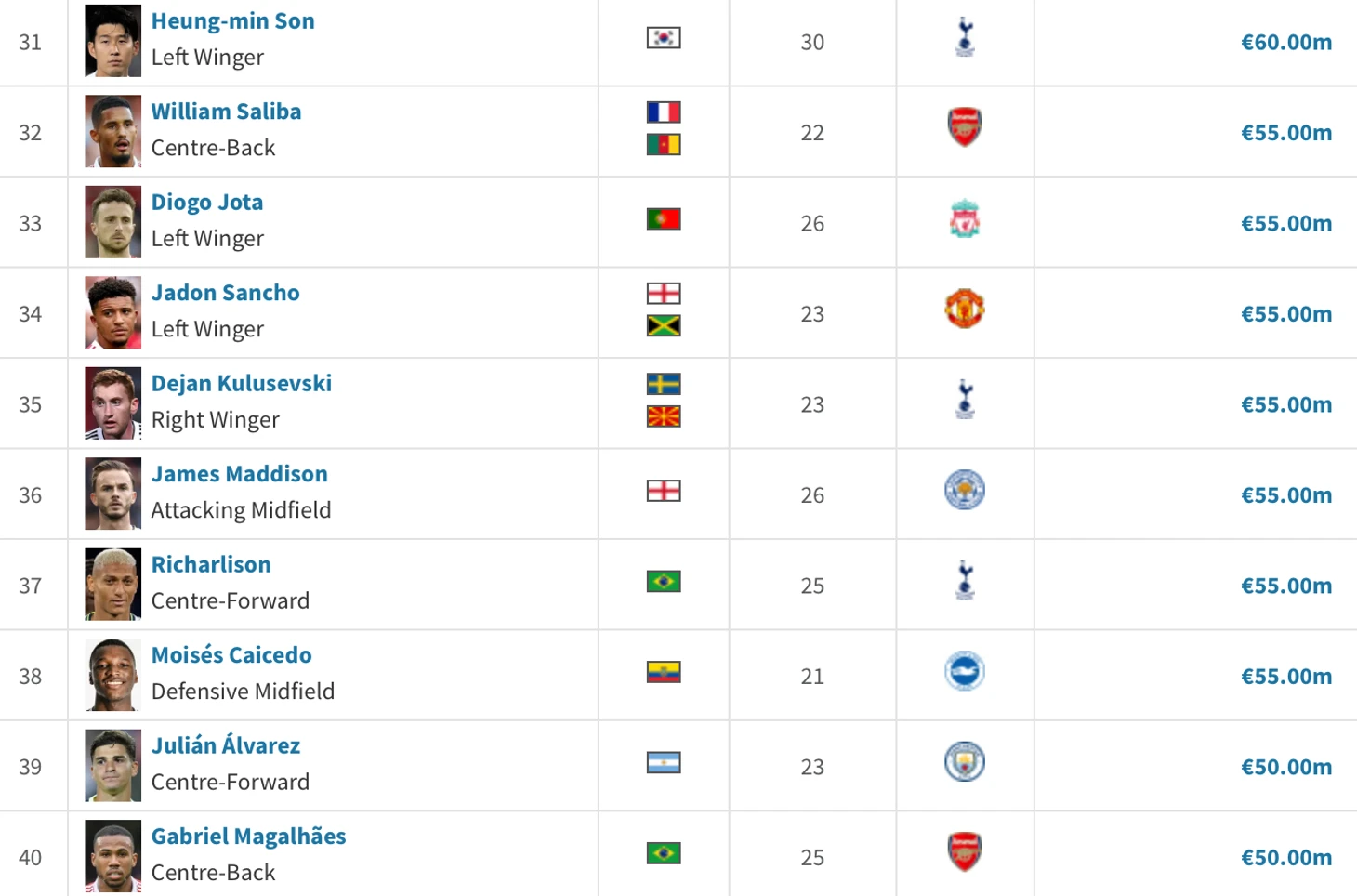The width and height of the screenshot is (1357, 896).
Task: Click Argentina flag beside Julián Álvarez
Action: coord(664,763)
